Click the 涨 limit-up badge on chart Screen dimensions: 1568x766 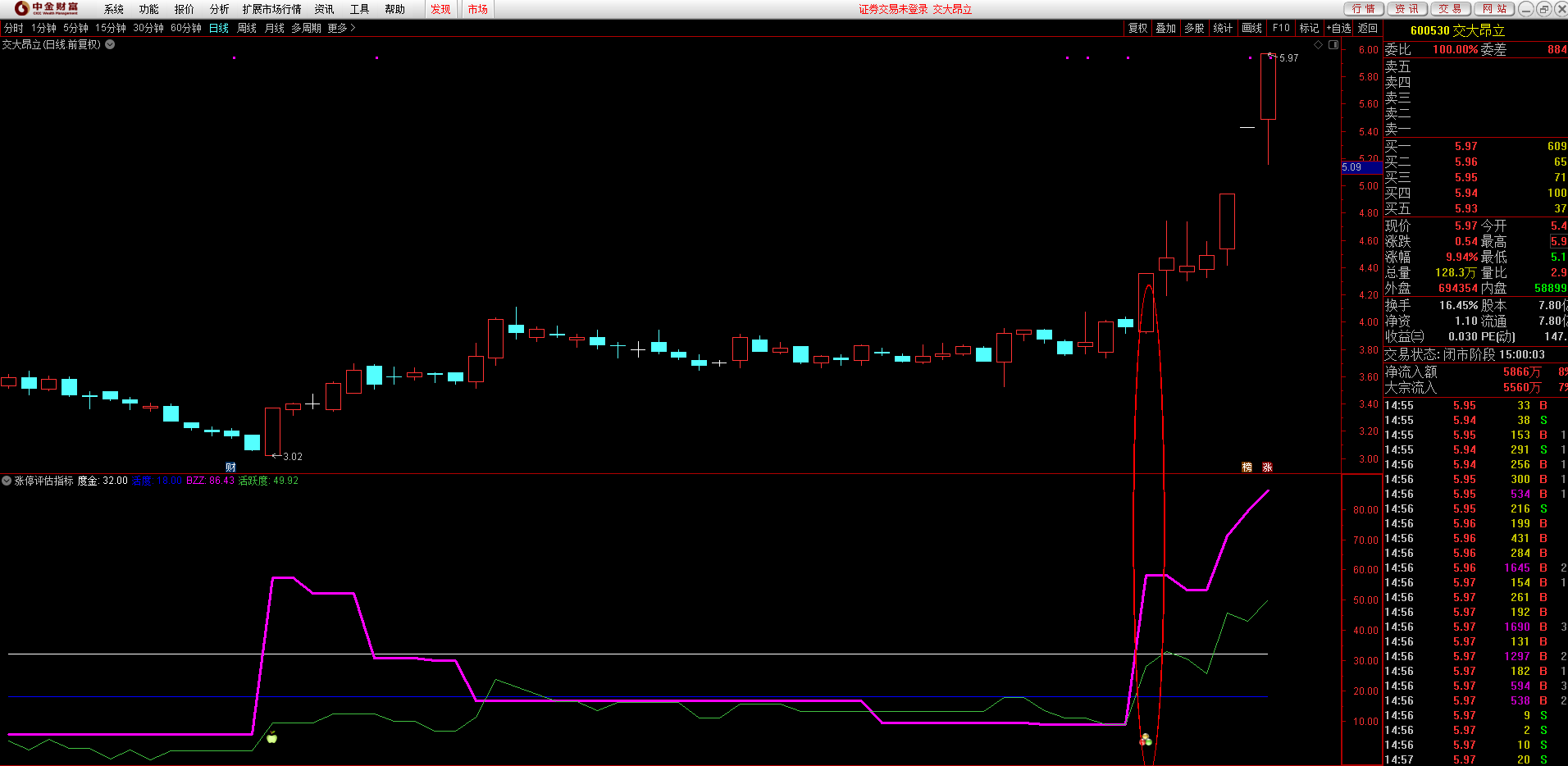pos(1267,467)
